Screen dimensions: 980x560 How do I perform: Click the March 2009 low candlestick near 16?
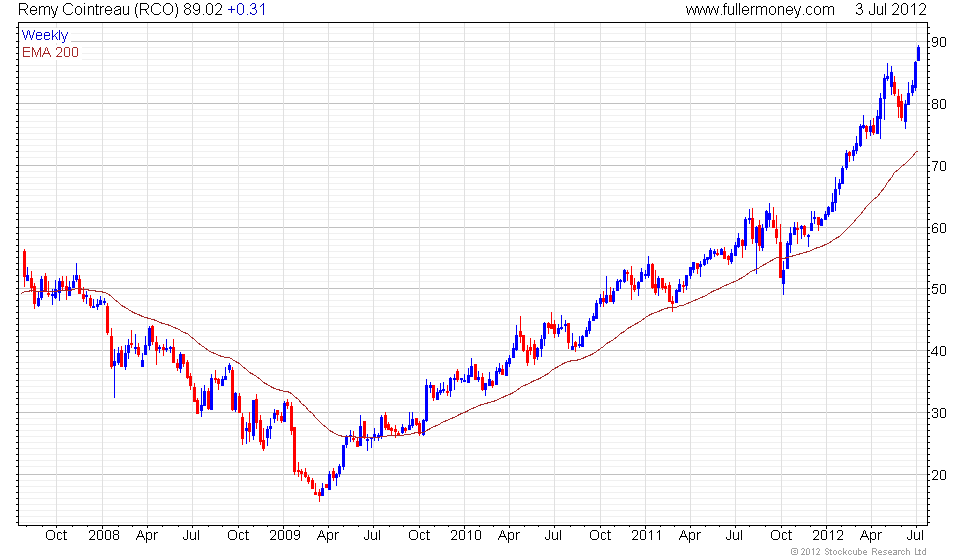point(319,494)
